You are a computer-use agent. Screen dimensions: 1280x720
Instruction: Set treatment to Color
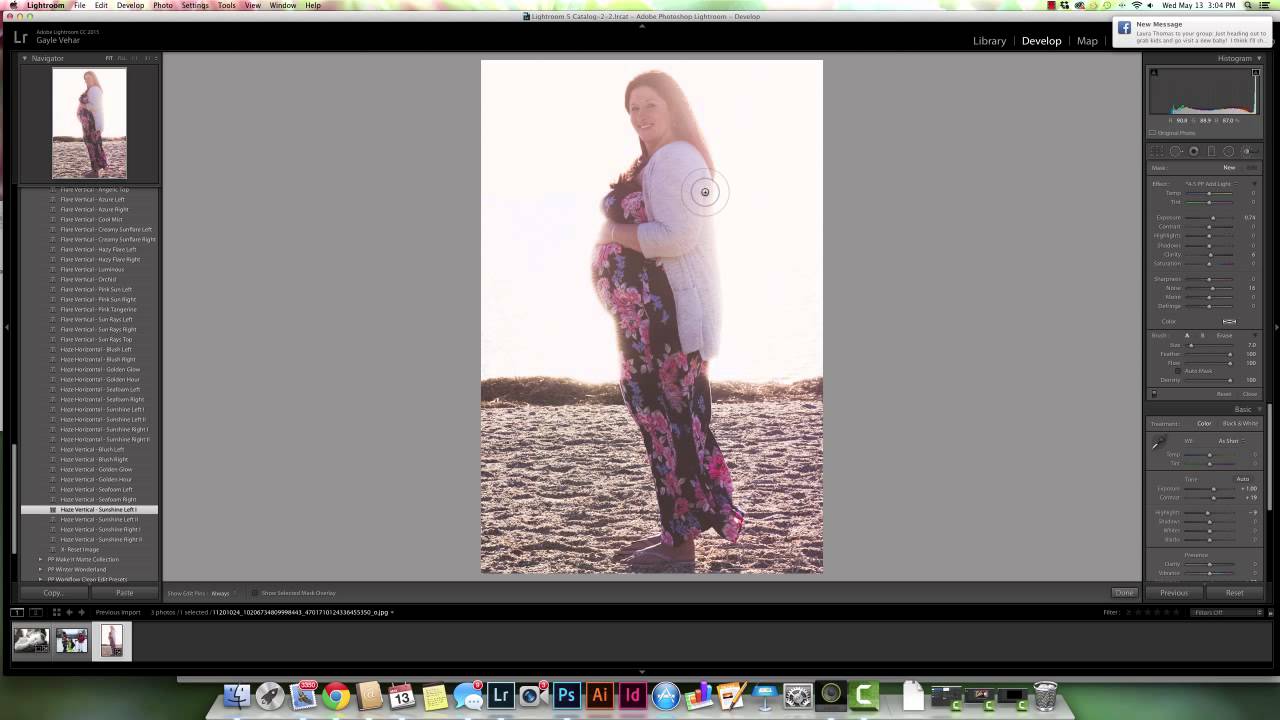pos(1204,423)
